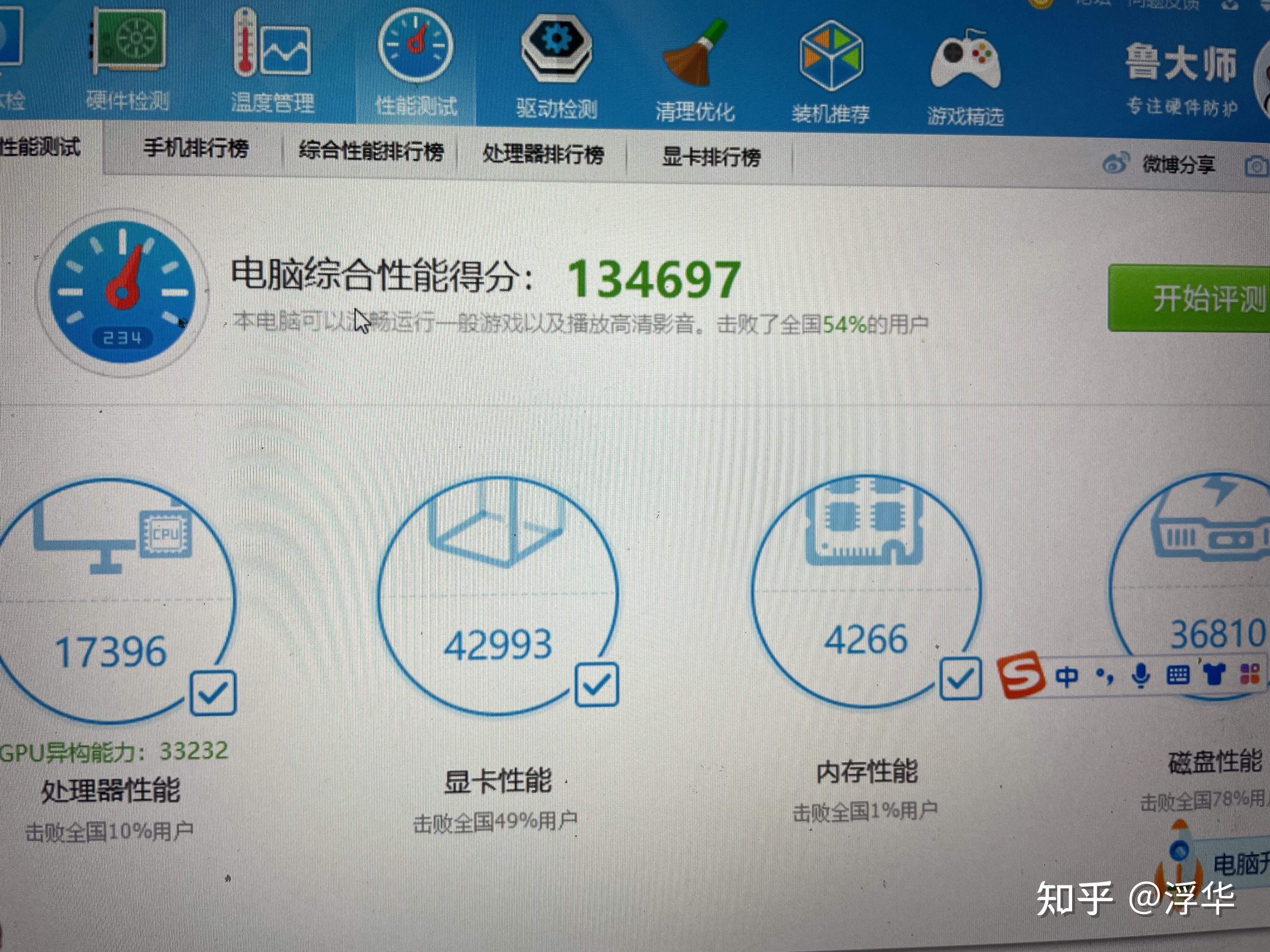Click the camera screenshot icon beside 微博分享
This screenshot has width=1270, height=952.
(1256, 167)
